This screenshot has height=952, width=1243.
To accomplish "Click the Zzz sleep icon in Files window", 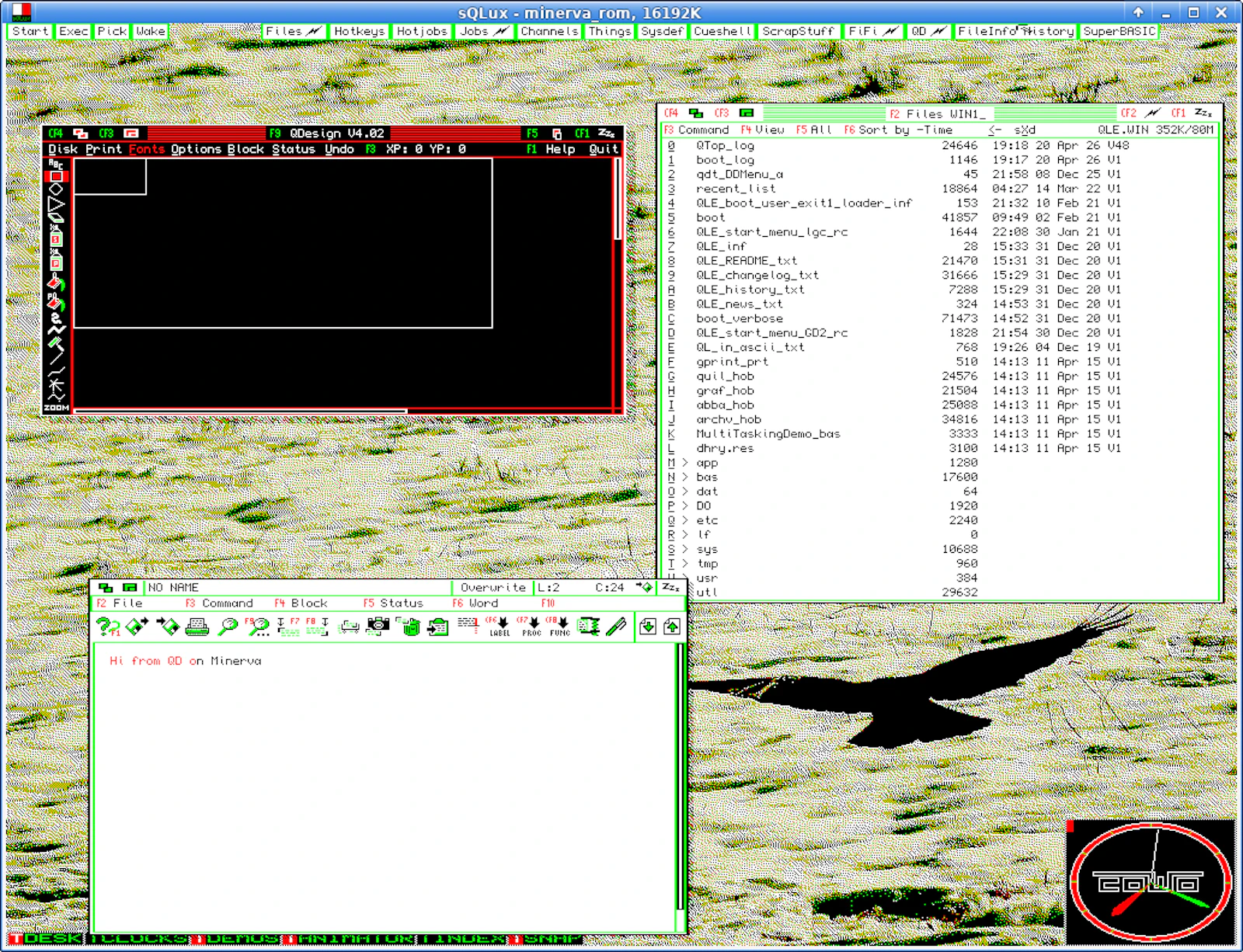I will point(1203,113).
